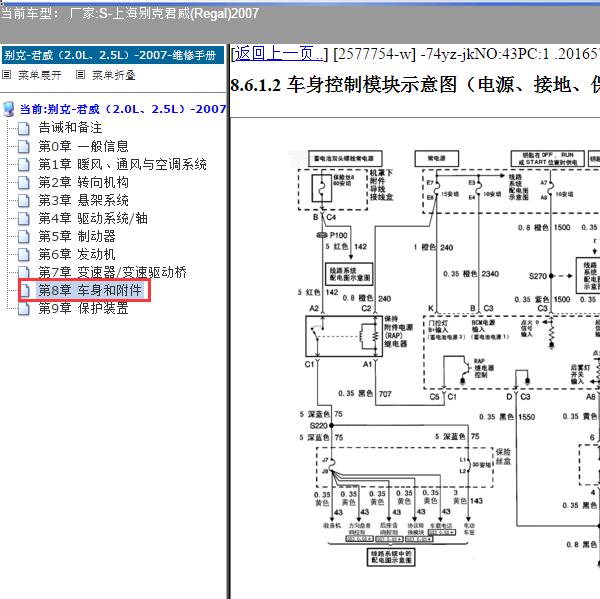Click the 线路系统中的配电图示意图 box at bottom
600x599 pixels.
[391, 557]
